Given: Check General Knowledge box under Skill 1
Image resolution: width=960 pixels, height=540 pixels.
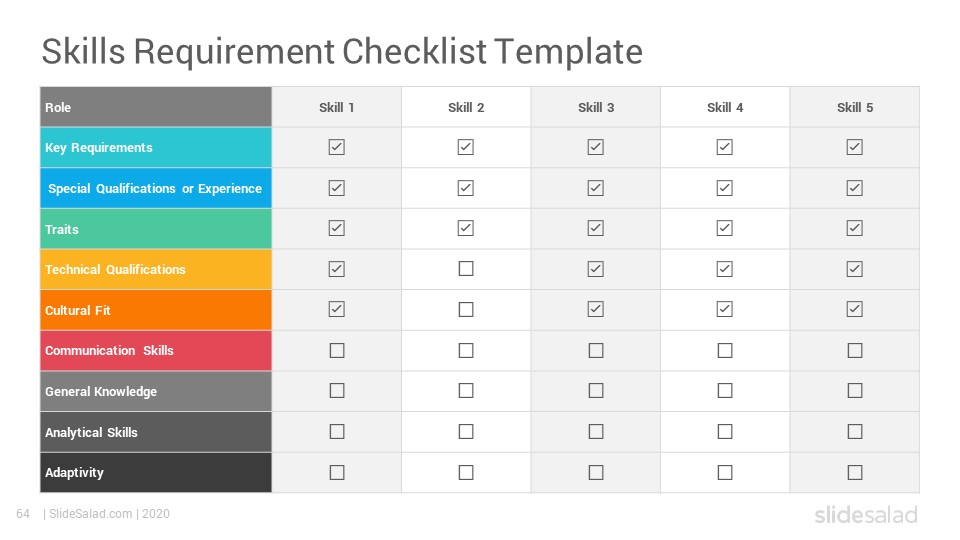Looking at the screenshot, I should point(337,391).
